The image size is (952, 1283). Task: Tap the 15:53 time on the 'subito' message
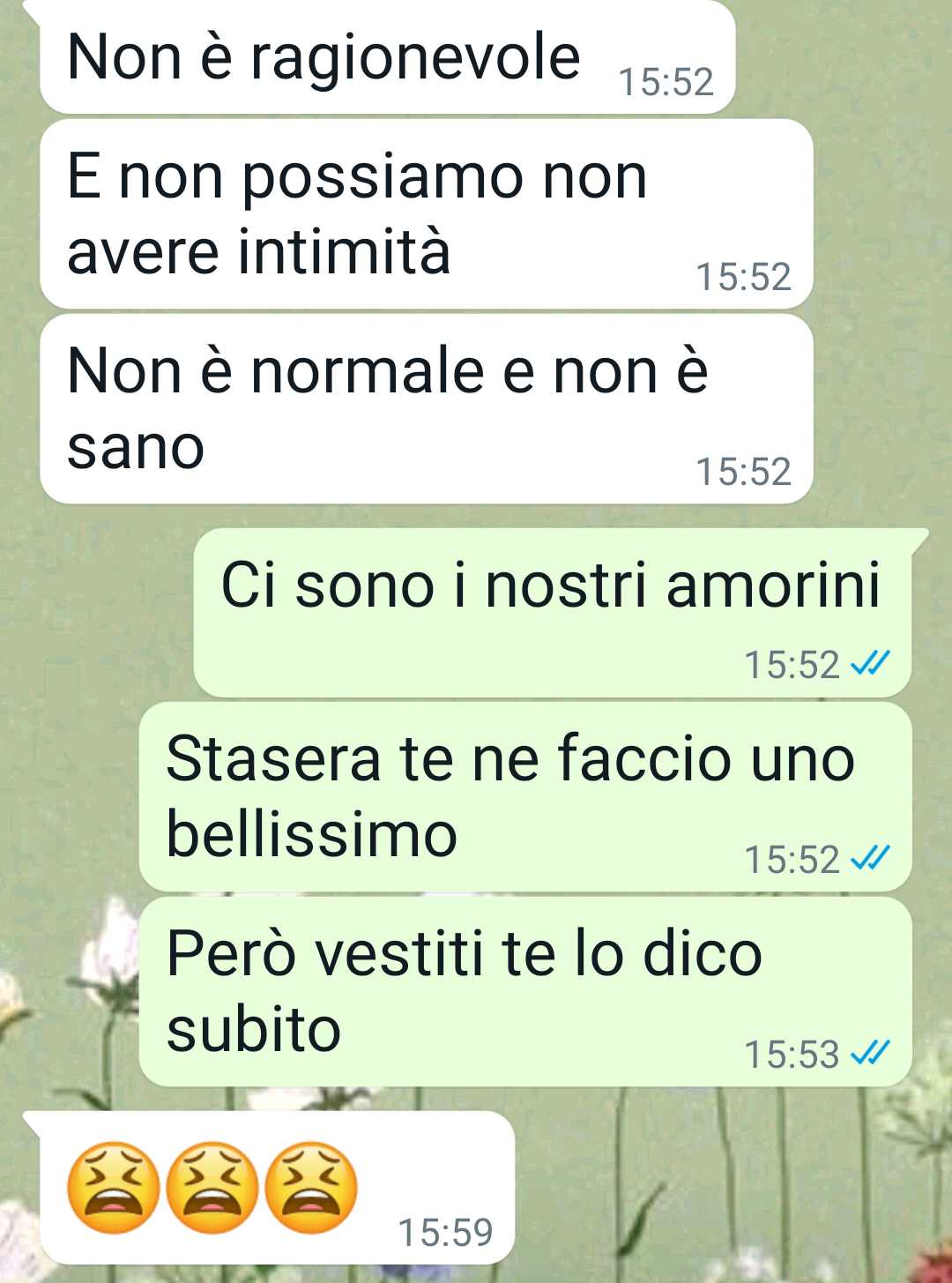tap(792, 1055)
